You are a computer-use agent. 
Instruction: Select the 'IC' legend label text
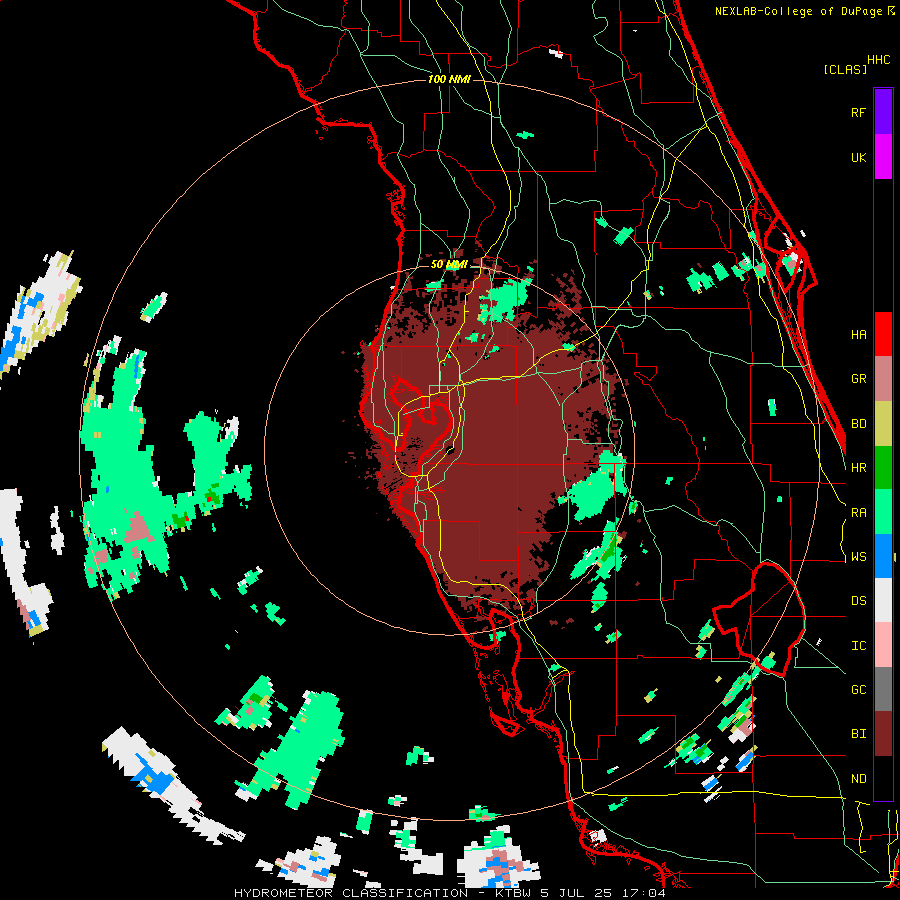(x=858, y=646)
